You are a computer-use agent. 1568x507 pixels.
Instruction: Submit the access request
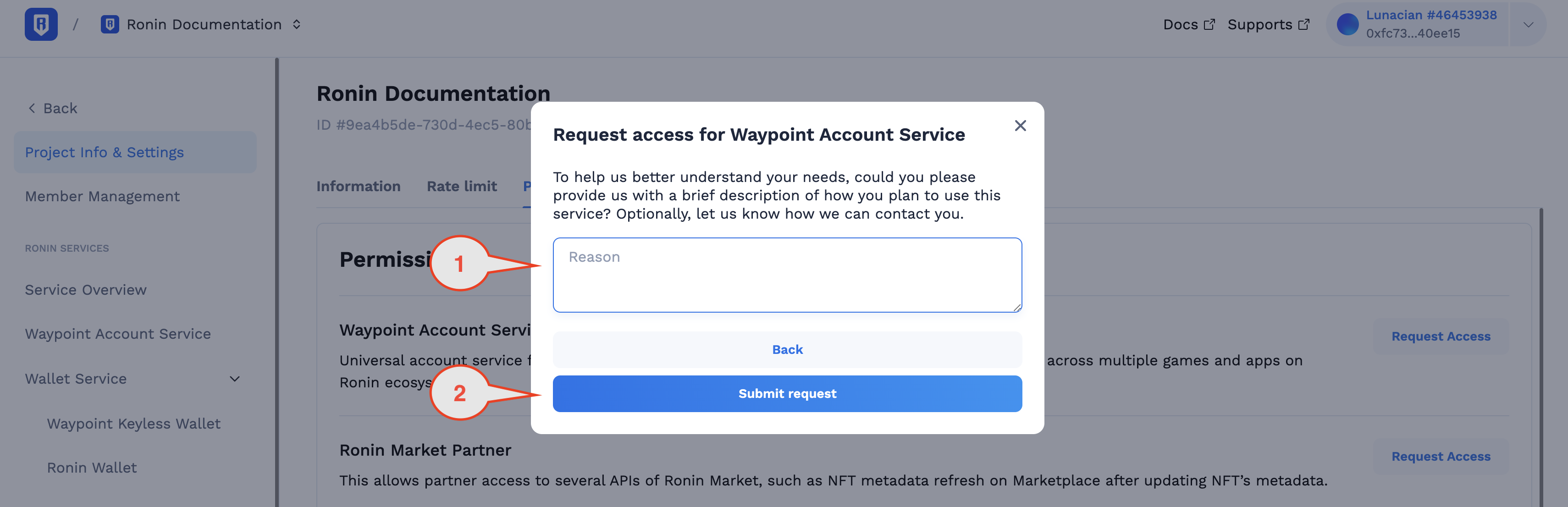(787, 393)
